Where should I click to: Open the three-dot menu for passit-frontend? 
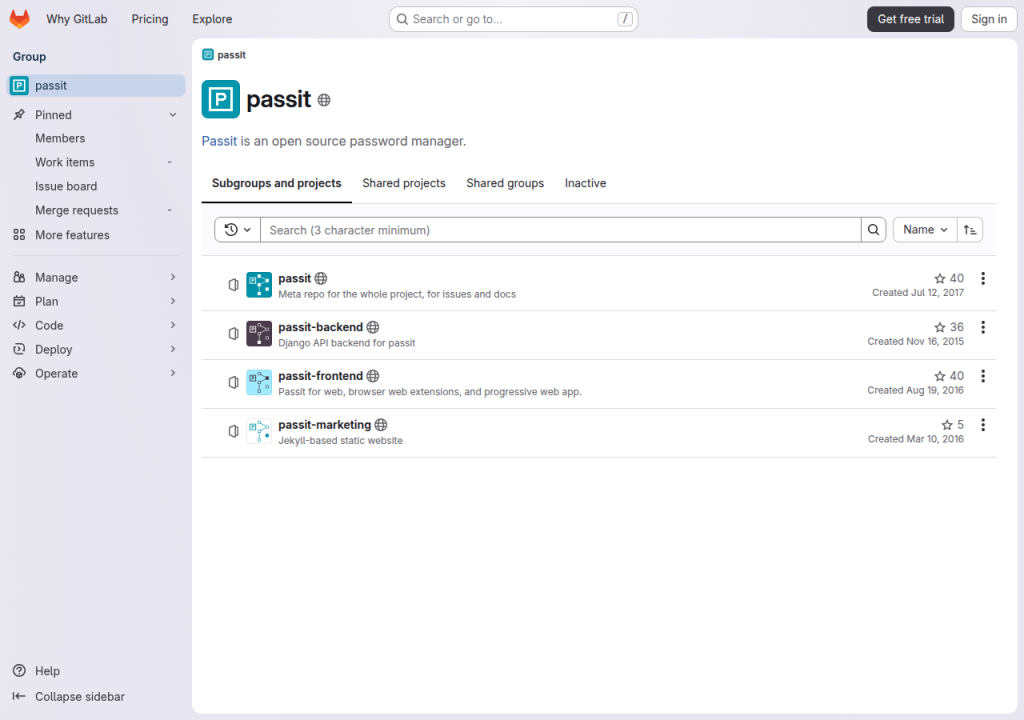(x=983, y=376)
